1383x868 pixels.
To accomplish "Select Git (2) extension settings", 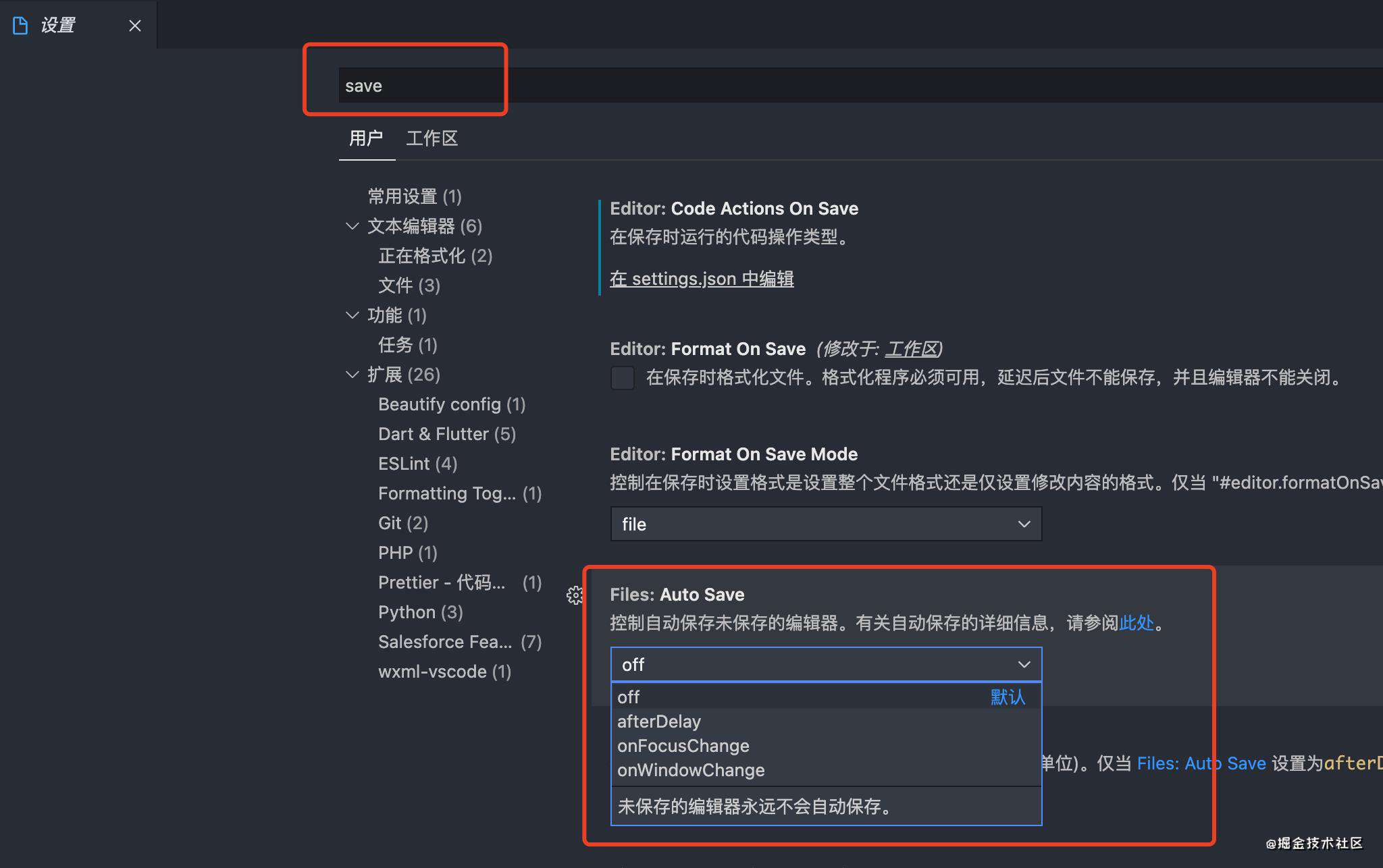I will pos(403,523).
